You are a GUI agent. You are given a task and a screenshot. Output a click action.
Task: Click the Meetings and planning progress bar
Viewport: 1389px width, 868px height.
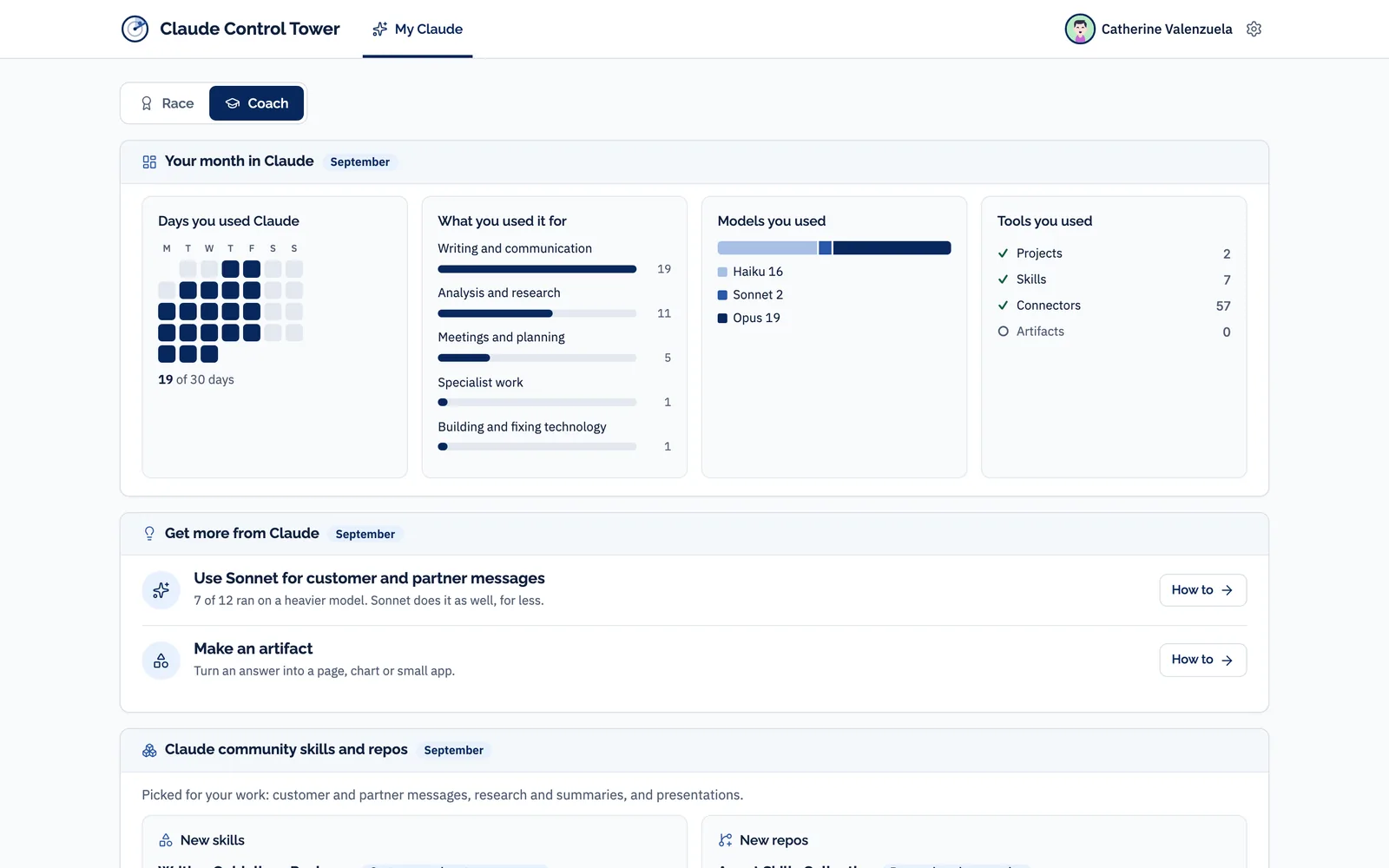coord(537,358)
